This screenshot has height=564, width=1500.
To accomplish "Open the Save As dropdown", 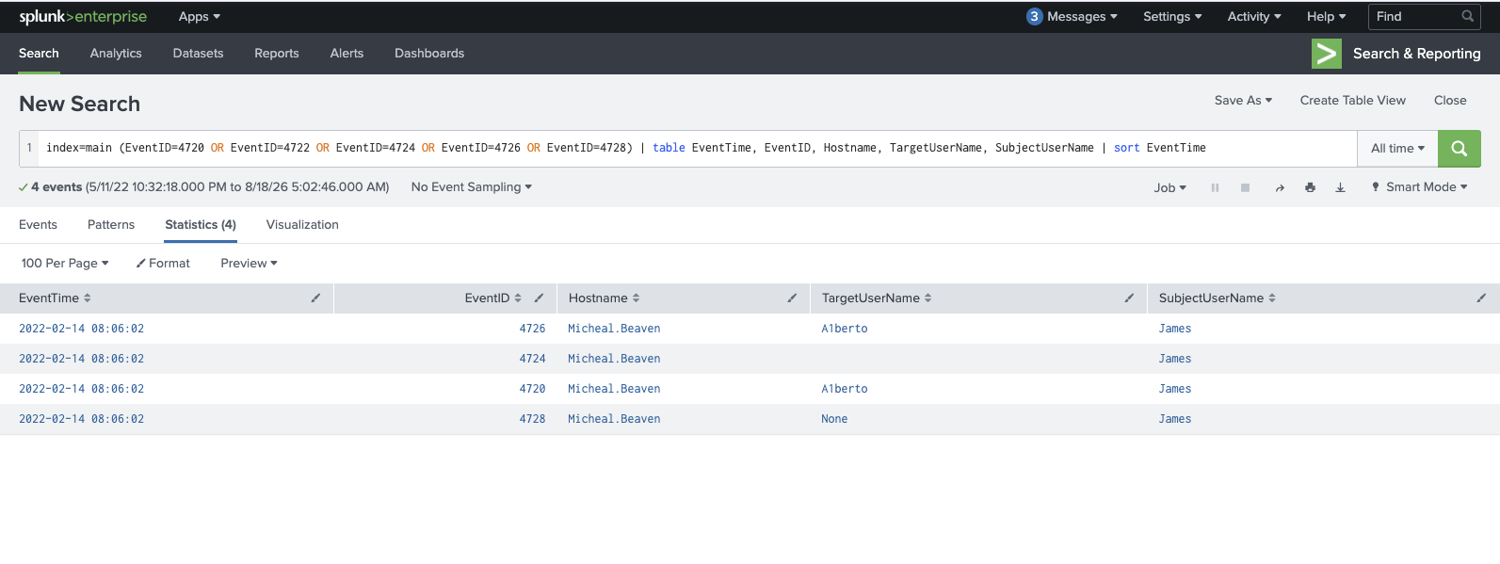I will [x=1243, y=100].
